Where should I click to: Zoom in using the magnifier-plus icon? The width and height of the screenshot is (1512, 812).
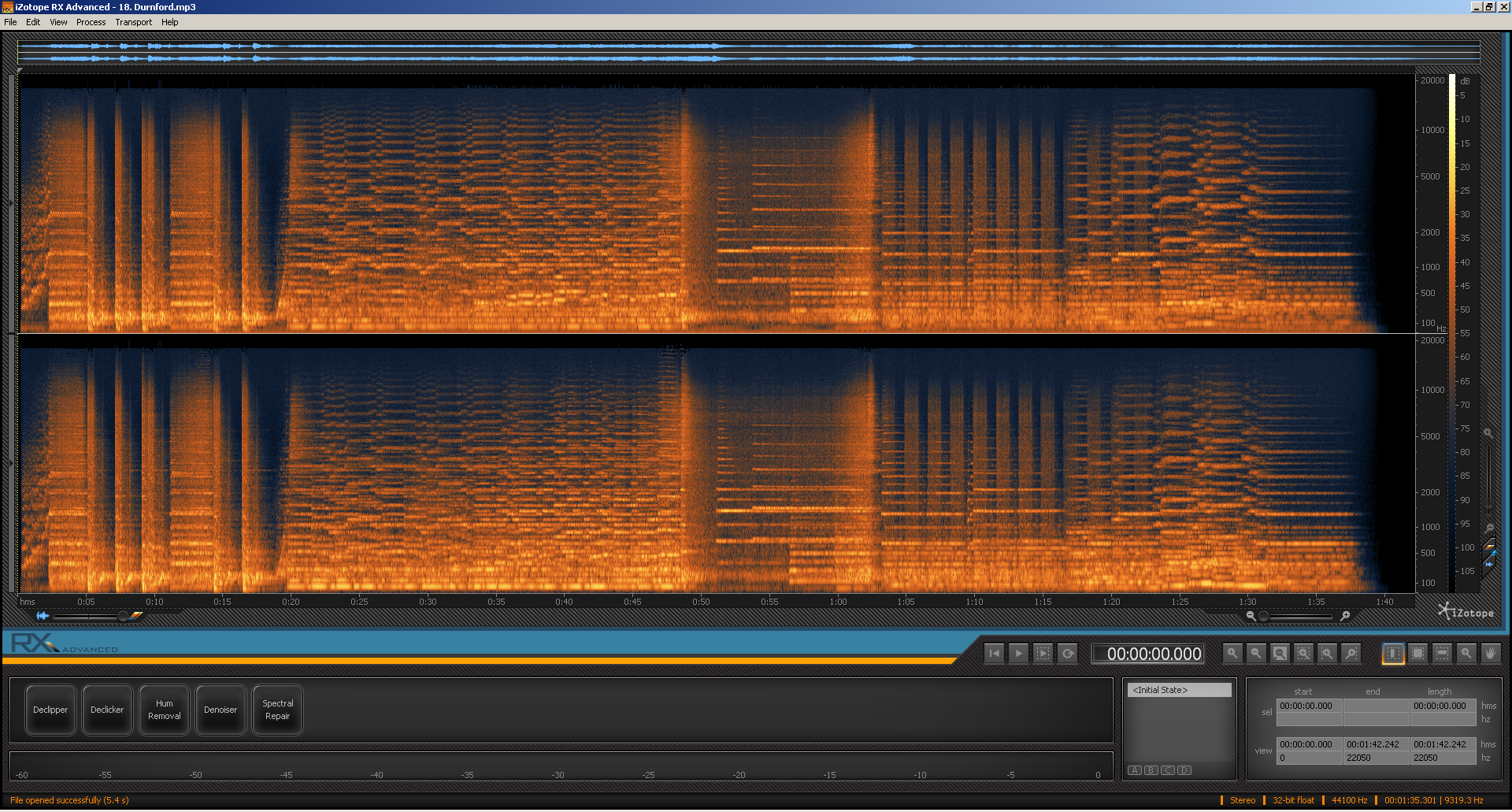[x=1233, y=653]
